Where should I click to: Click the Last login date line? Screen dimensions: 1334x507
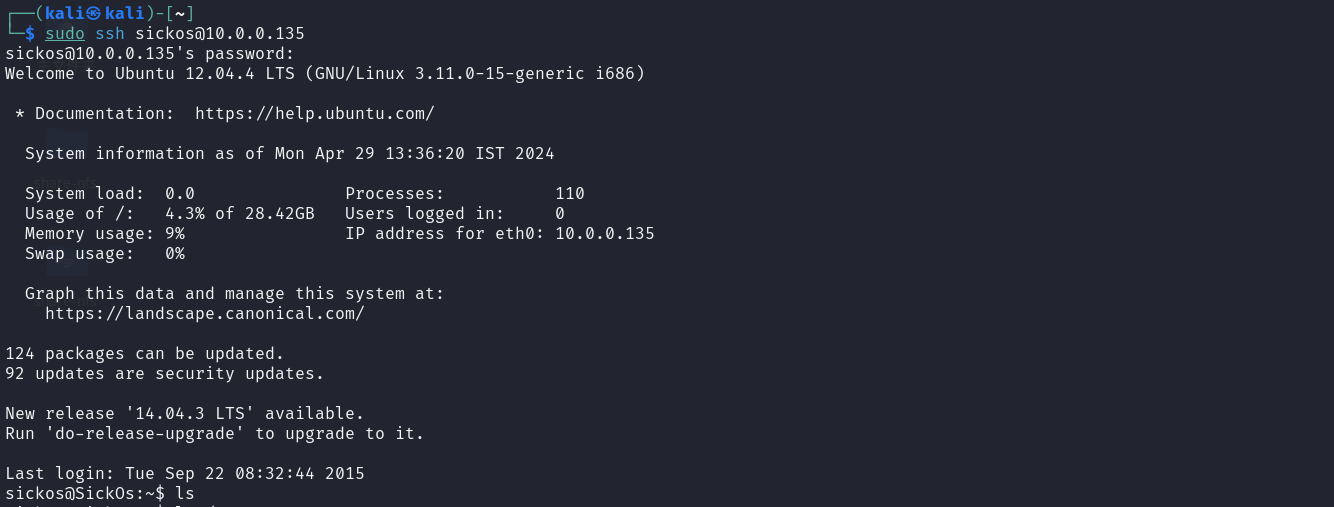pyautogui.click(x=185, y=473)
